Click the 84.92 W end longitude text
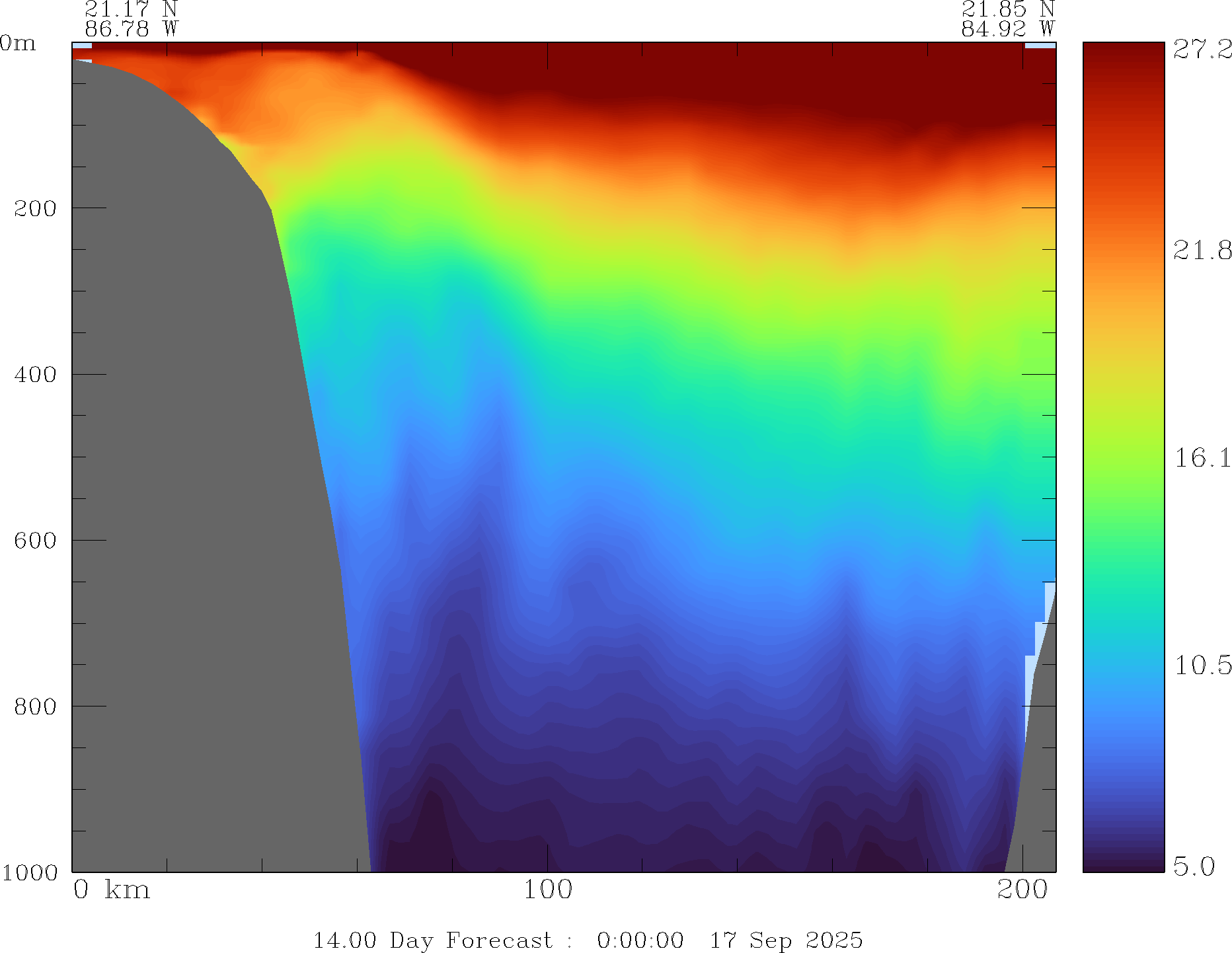Viewport: 1232px width, 953px height. (x=1007, y=29)
